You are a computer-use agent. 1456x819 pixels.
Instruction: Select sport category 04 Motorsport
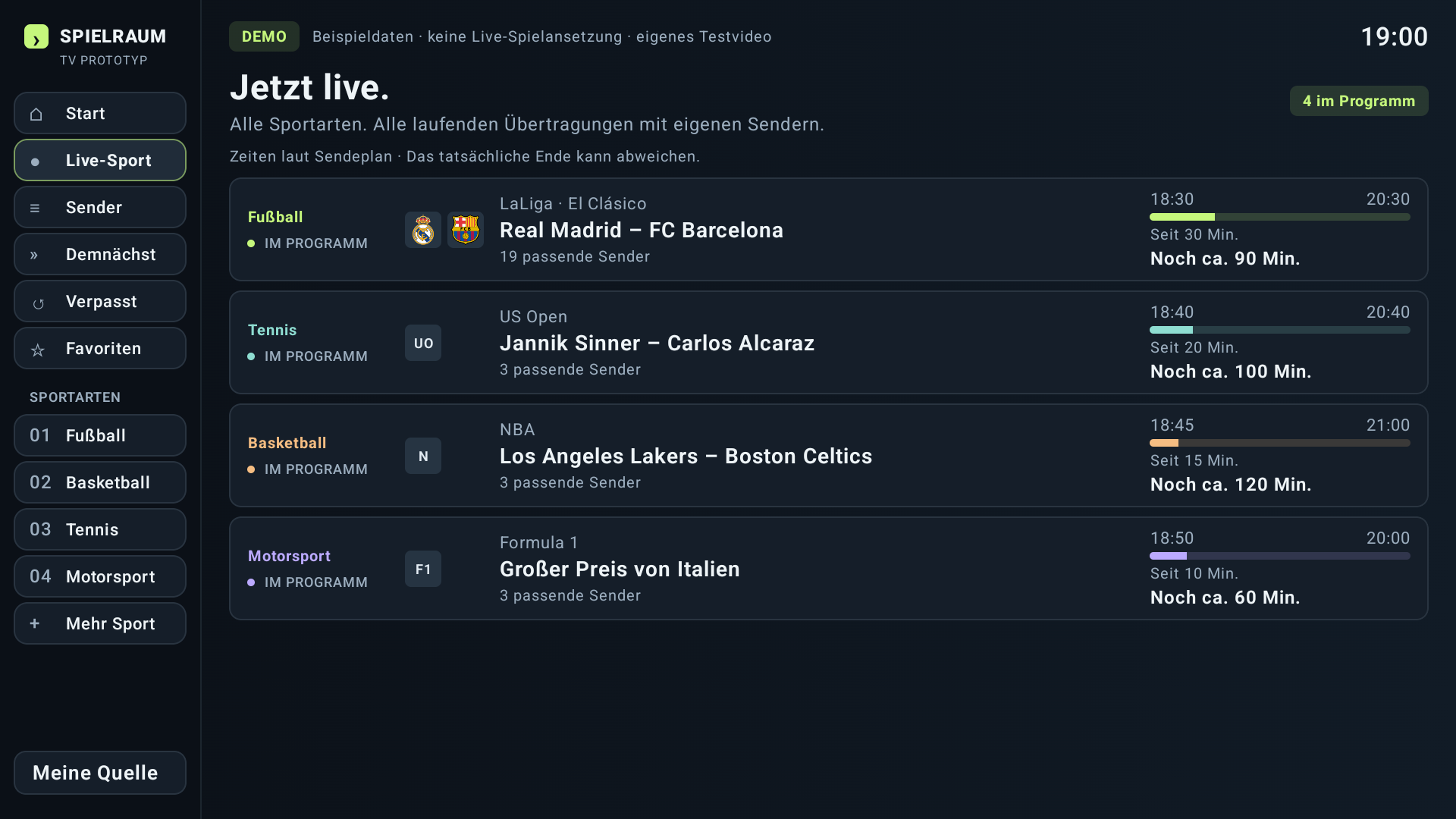[x=100, y=576]
